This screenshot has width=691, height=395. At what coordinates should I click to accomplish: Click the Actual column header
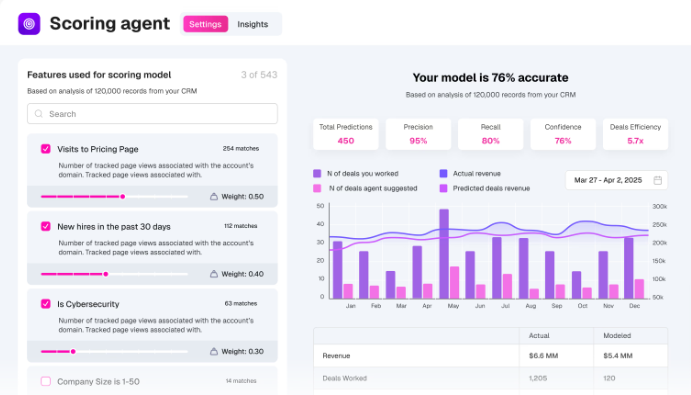pyautogui.click(x=539, y=336)
